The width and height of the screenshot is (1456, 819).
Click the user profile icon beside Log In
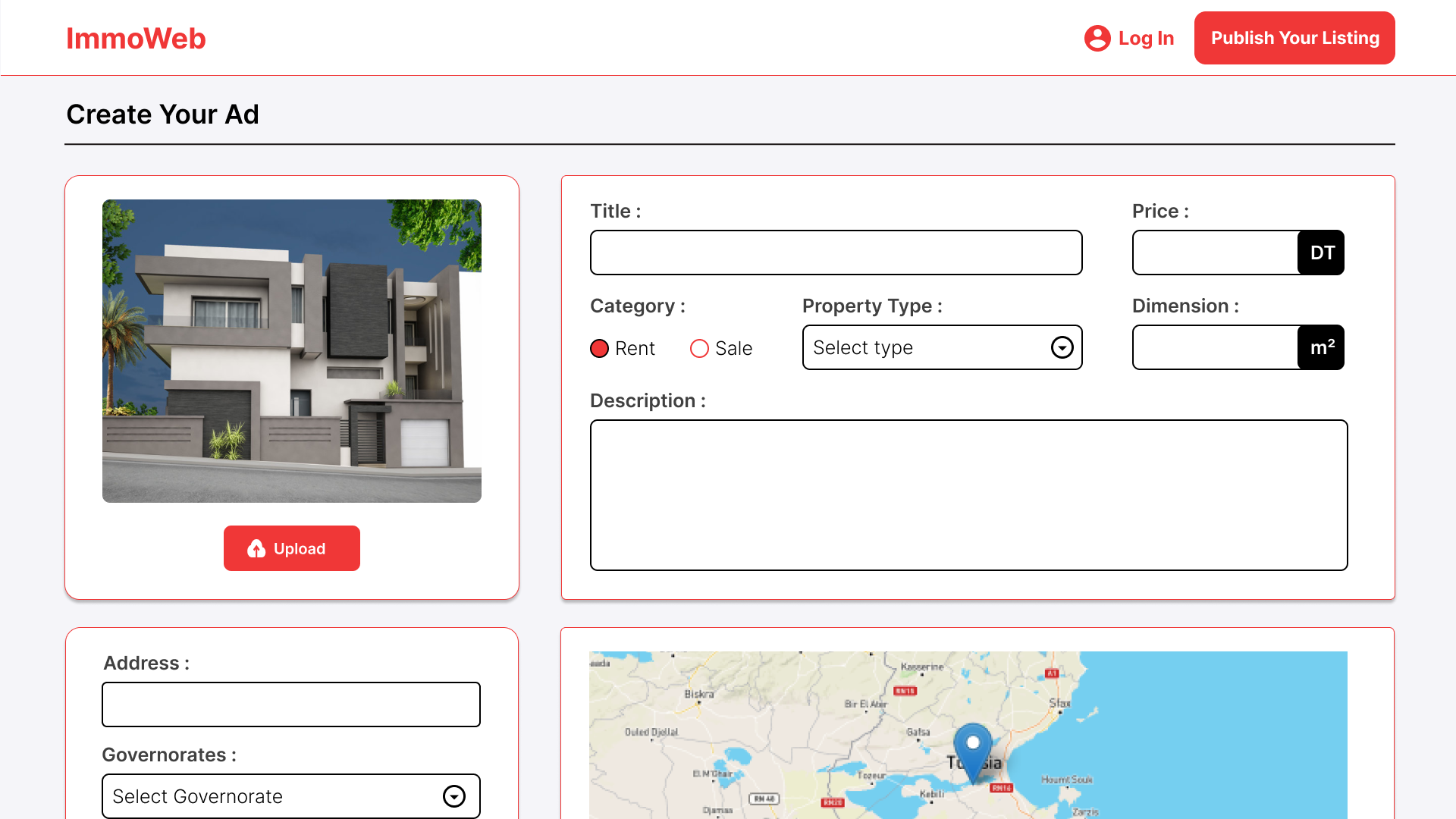point(1097,38)
